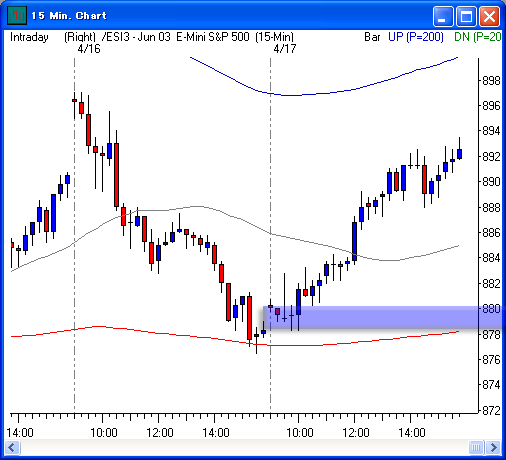Click the '/ESI3 - Jun 03' symbol text
The image size is (506, 460).
pyautogui.click(x=136, y=37)
